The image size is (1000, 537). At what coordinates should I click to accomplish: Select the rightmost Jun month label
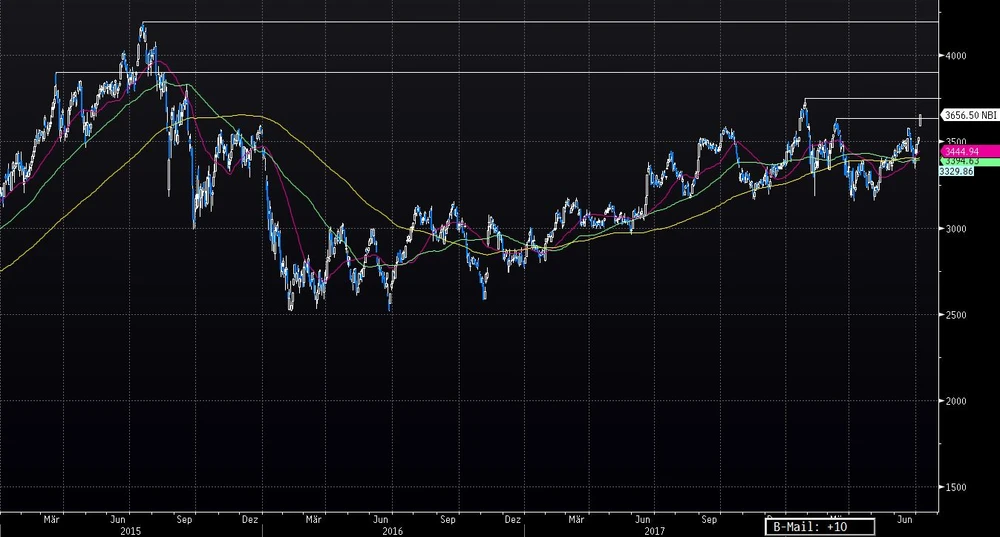click(906, 519)
